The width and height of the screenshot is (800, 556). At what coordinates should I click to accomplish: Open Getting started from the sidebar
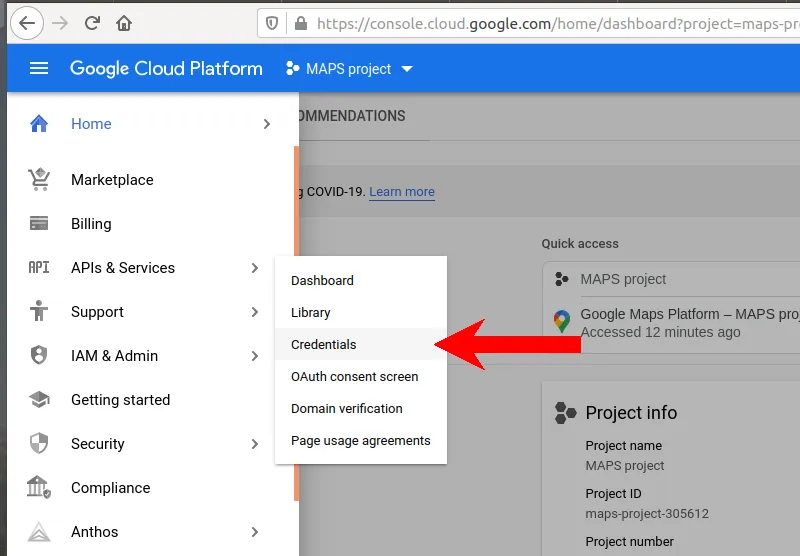[120, 400]
